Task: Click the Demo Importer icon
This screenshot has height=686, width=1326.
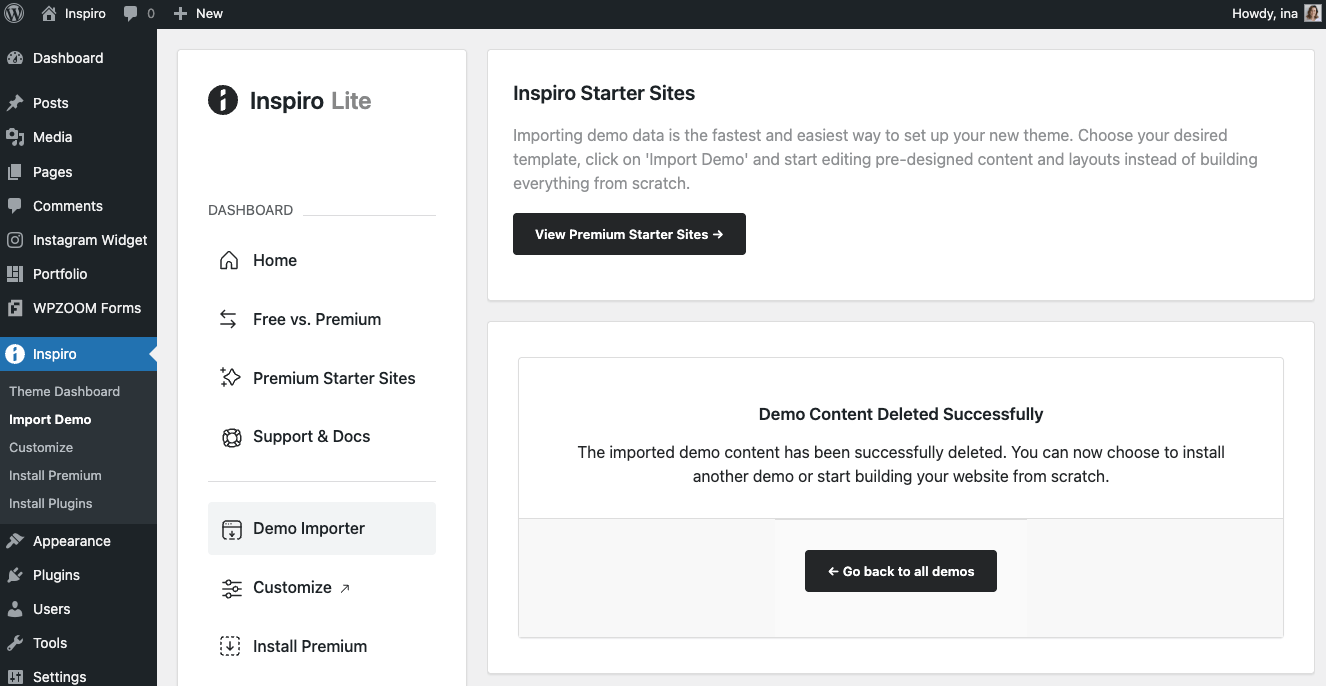Action: tap(231, 529)
